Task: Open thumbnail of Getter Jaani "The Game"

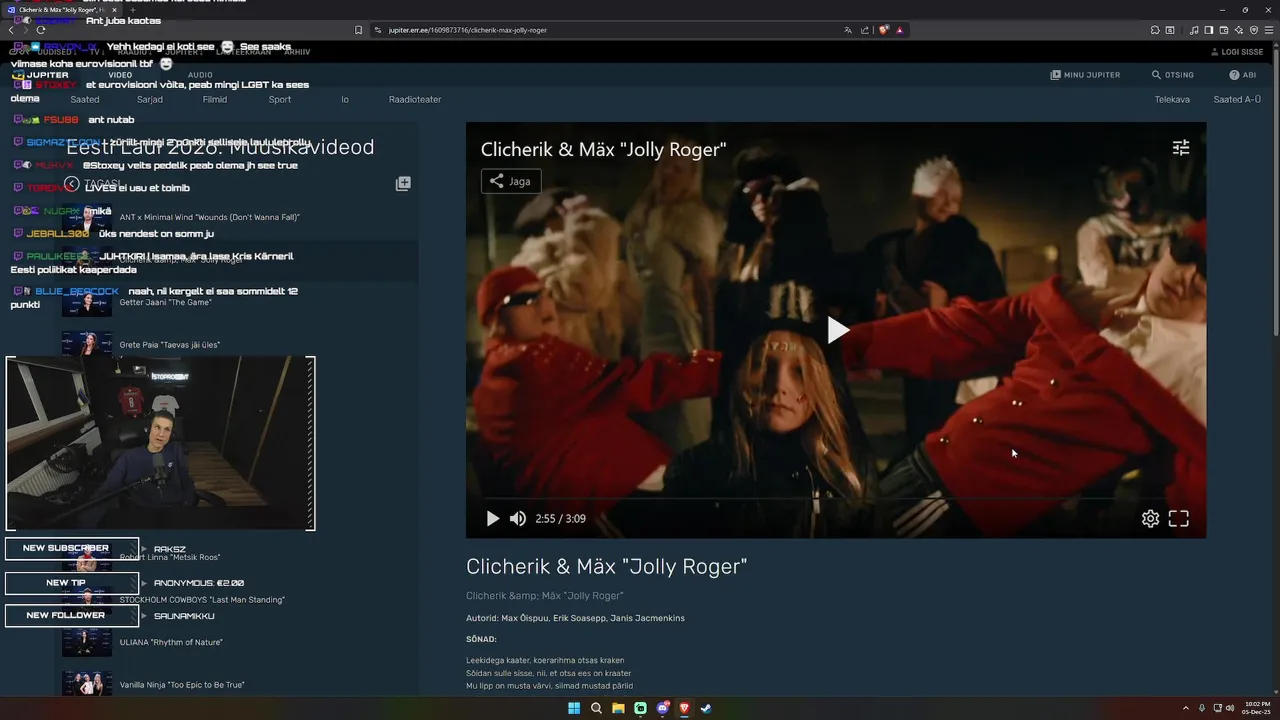Action: click(87, 302)
